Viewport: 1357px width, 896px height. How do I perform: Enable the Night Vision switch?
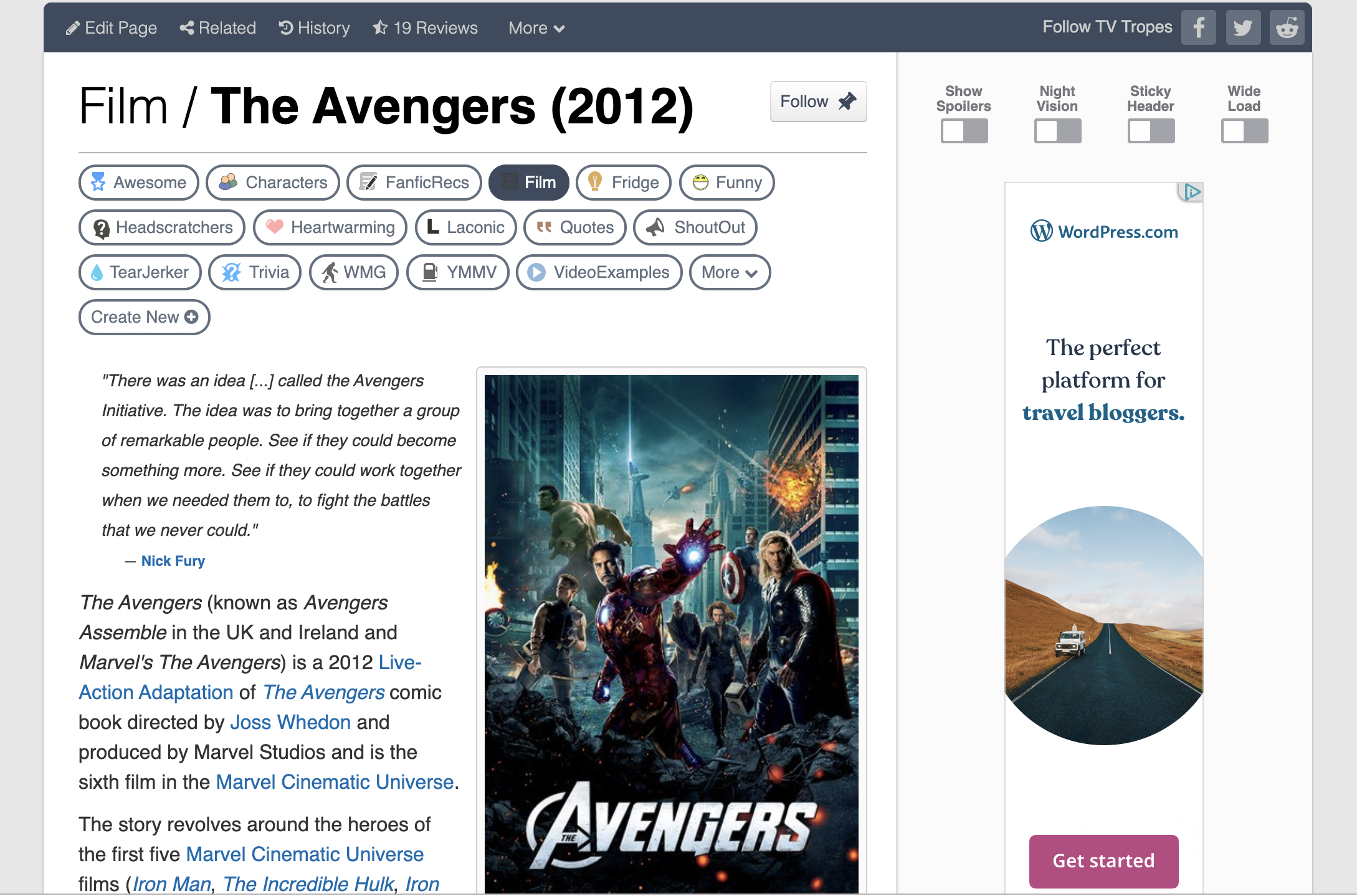(x=1057, y=131)
